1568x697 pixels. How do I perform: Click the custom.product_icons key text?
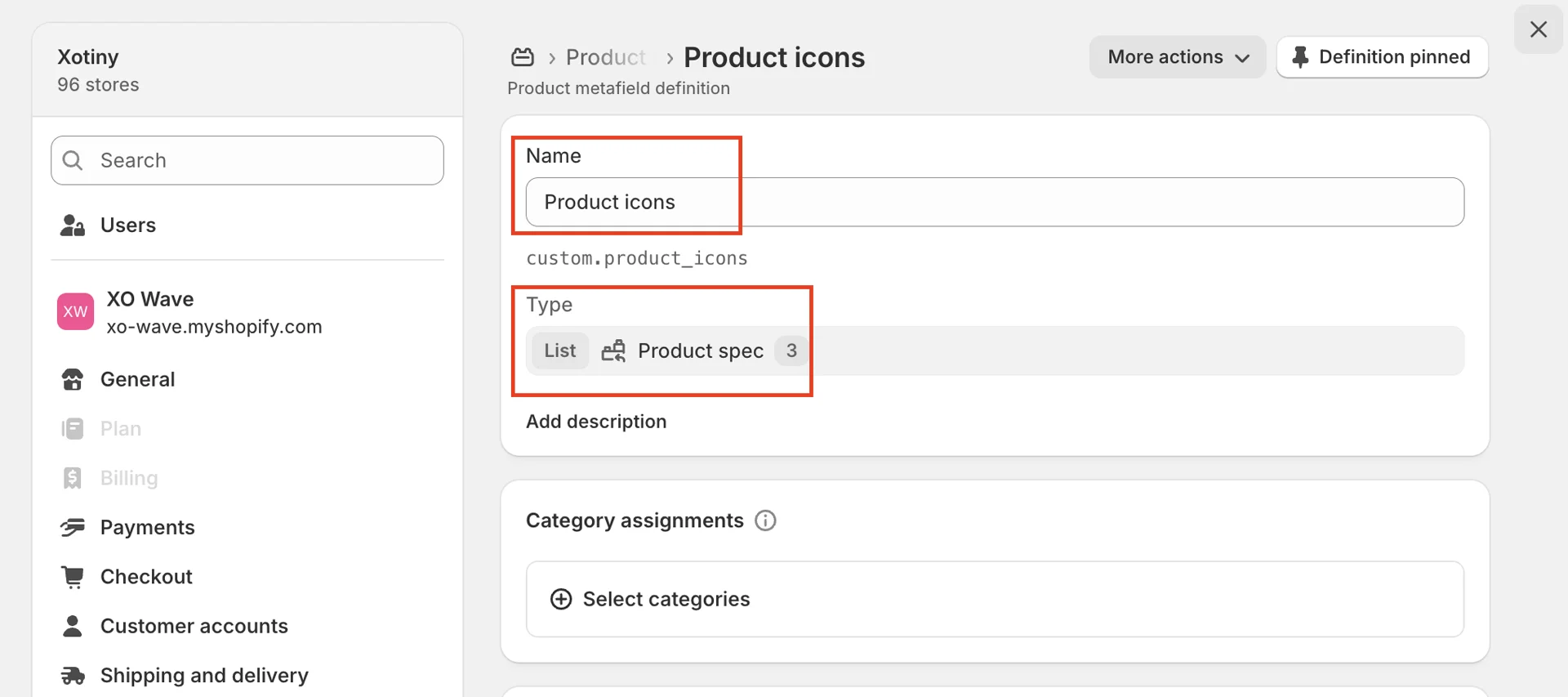point(637,258)
